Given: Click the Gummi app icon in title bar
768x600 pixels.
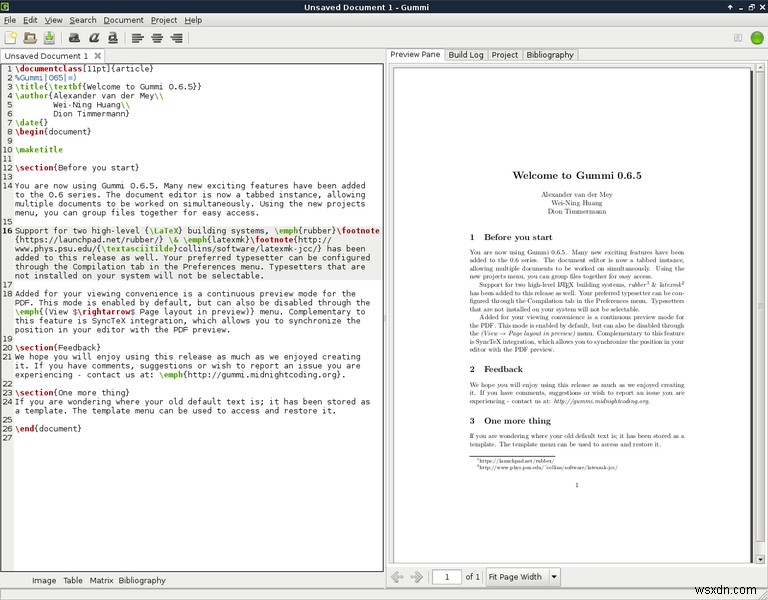Looking at the screenshot, I should 4,6.
